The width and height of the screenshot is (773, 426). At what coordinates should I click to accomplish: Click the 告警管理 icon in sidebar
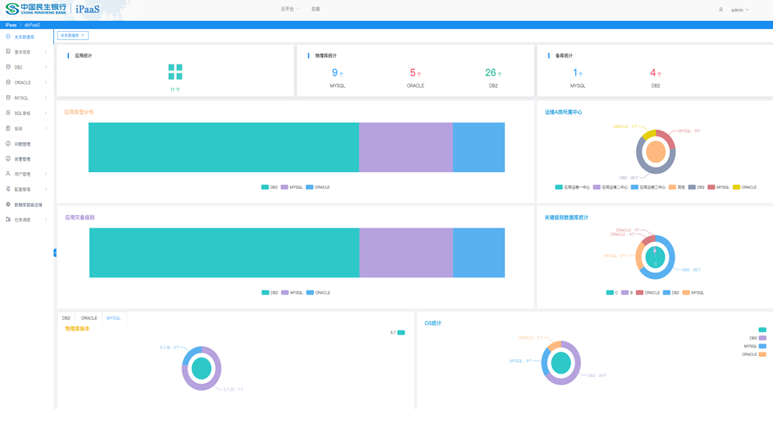pyautogui.click(x=8, y=158)
